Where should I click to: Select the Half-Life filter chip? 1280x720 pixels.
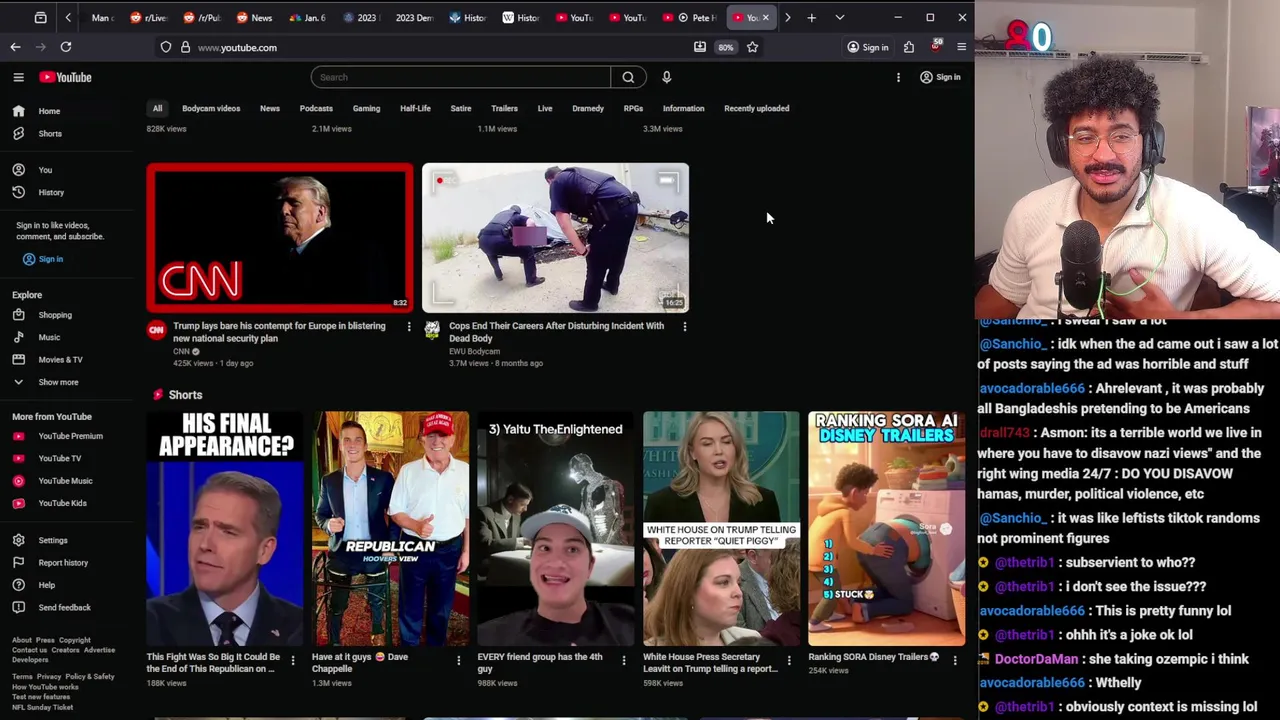pyautogui.click(x=415, y=108)
